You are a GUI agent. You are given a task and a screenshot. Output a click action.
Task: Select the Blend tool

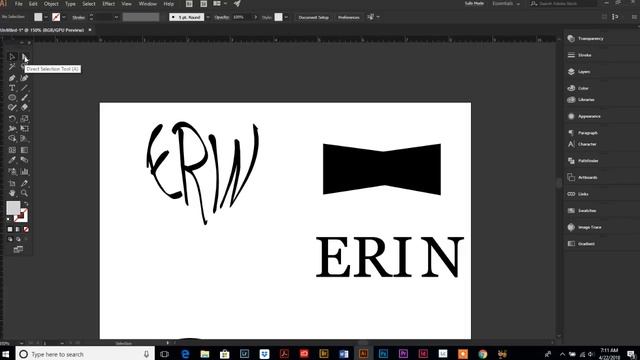point(24,160)
